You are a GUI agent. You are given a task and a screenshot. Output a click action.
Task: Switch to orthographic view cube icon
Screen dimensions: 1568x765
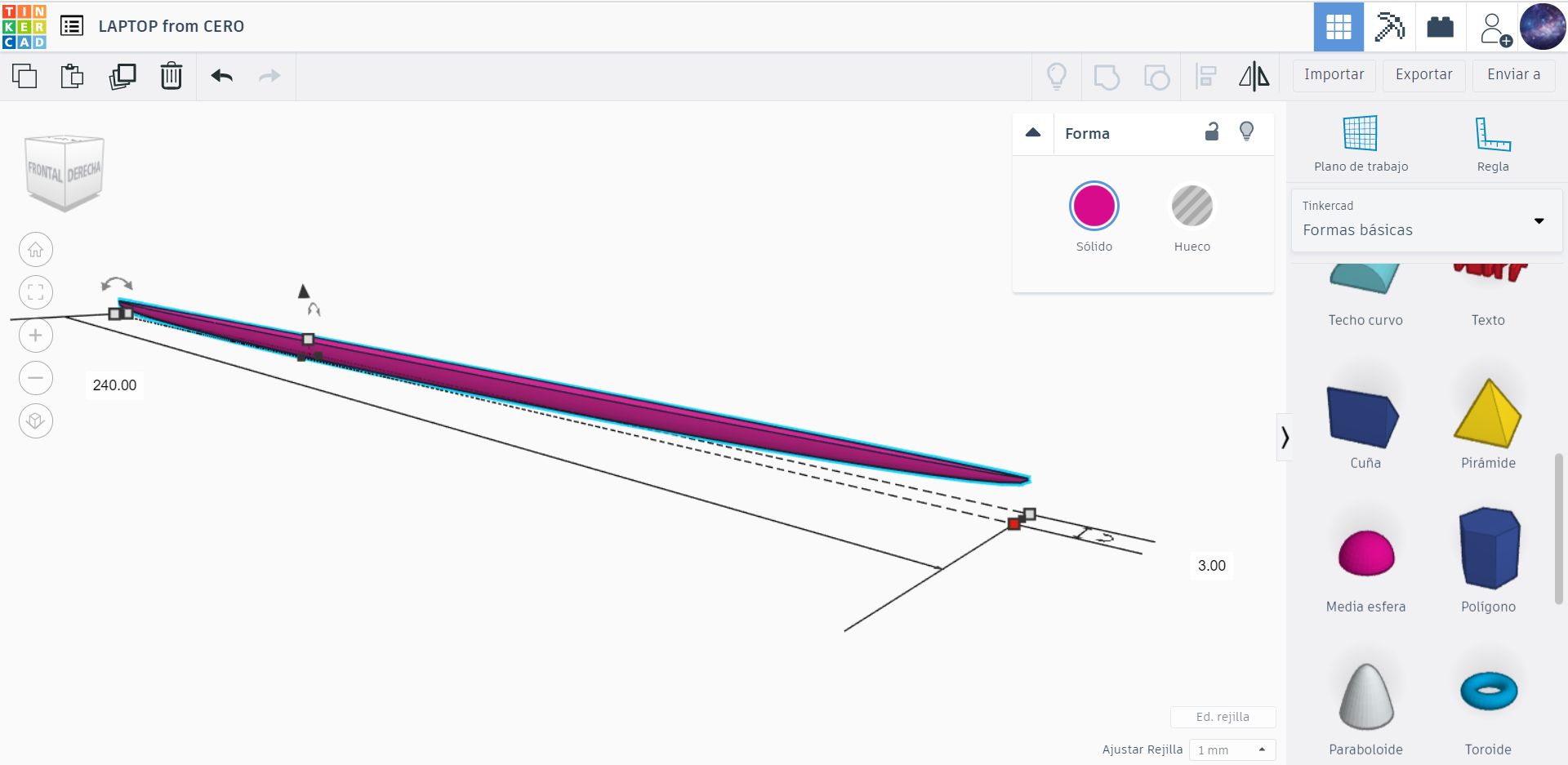pos(36,421)
